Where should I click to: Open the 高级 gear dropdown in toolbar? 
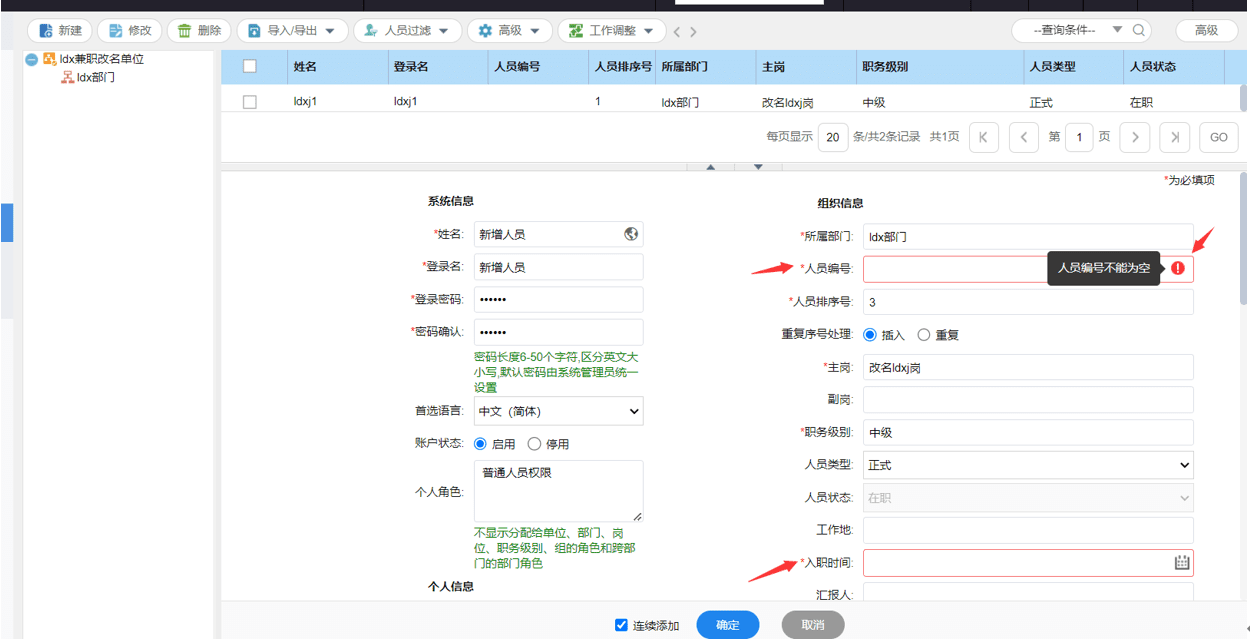pos(509,31)
